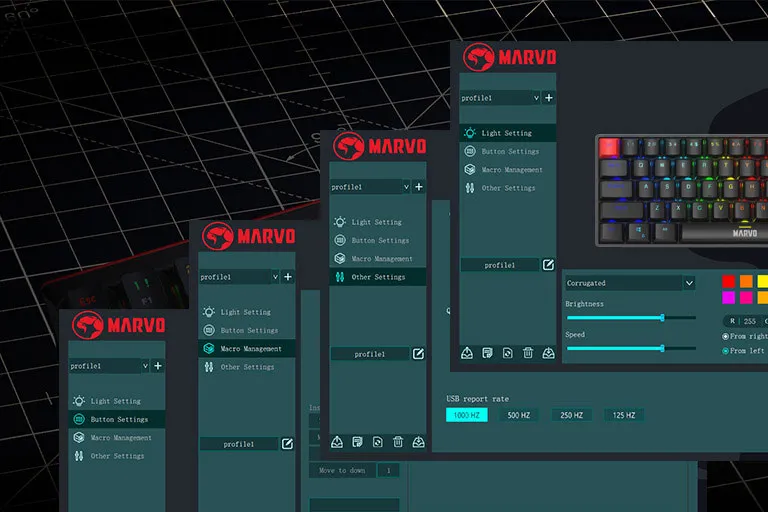Click the document-list icon in Light Setting window
The width and height of the screenshot is (768, 512).
tap(487, 353)
